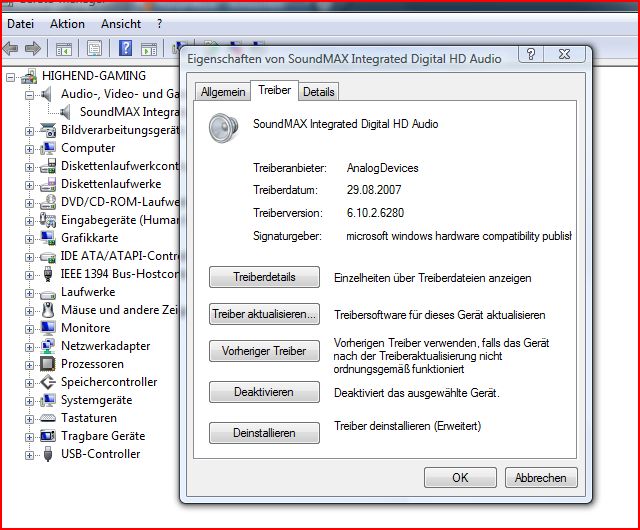Viewport: 640px width, 530px height.
Task: Click the Netzwerkadapter network icon
Action: [x=48, y=346]
